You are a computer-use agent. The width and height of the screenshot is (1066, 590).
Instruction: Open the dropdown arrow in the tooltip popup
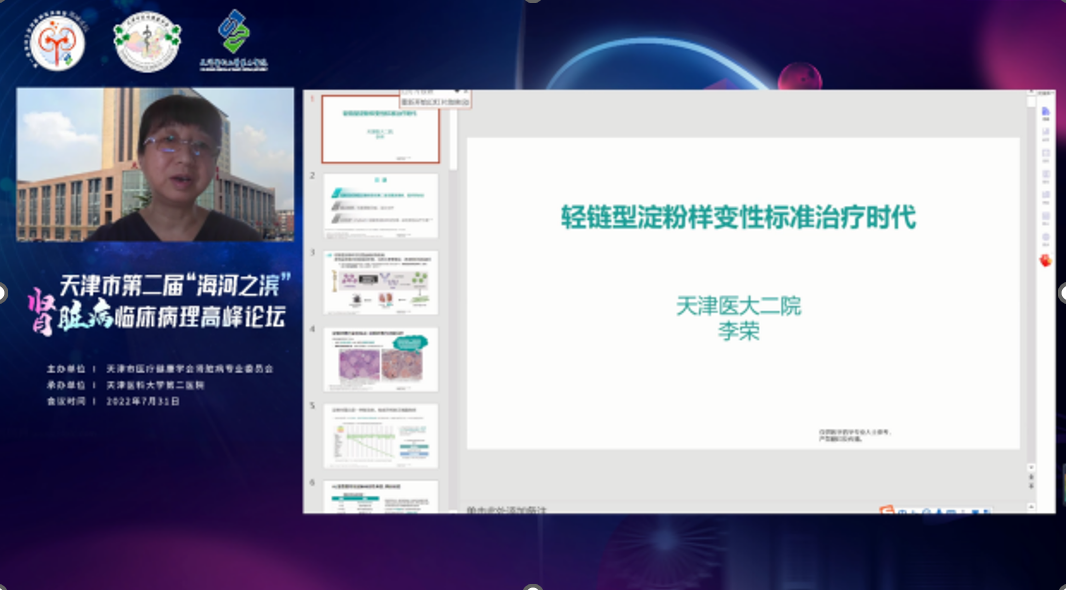point(457,91)
